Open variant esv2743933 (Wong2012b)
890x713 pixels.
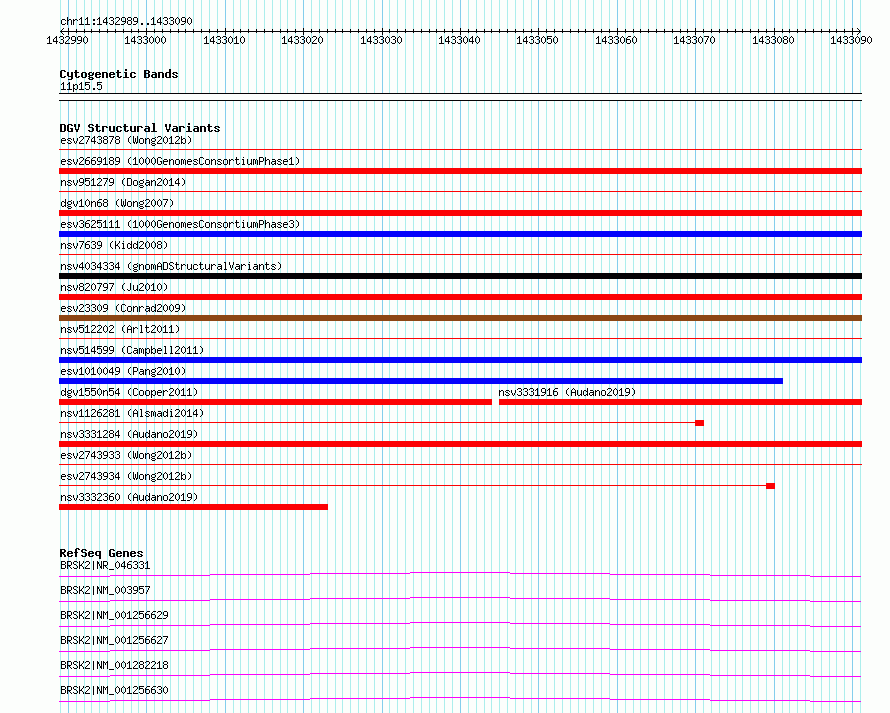(x=126, y=455)
